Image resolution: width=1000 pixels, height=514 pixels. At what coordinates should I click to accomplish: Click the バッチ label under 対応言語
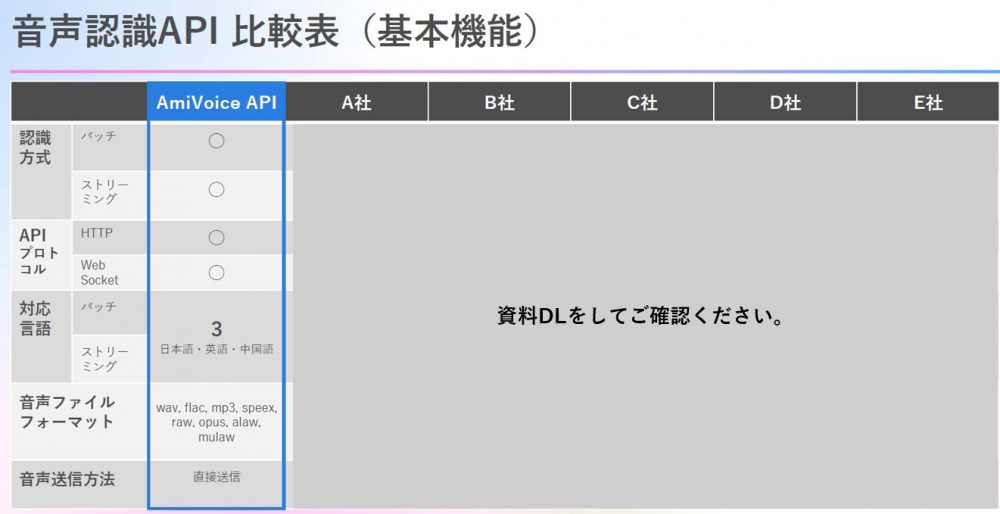[99, 307]
